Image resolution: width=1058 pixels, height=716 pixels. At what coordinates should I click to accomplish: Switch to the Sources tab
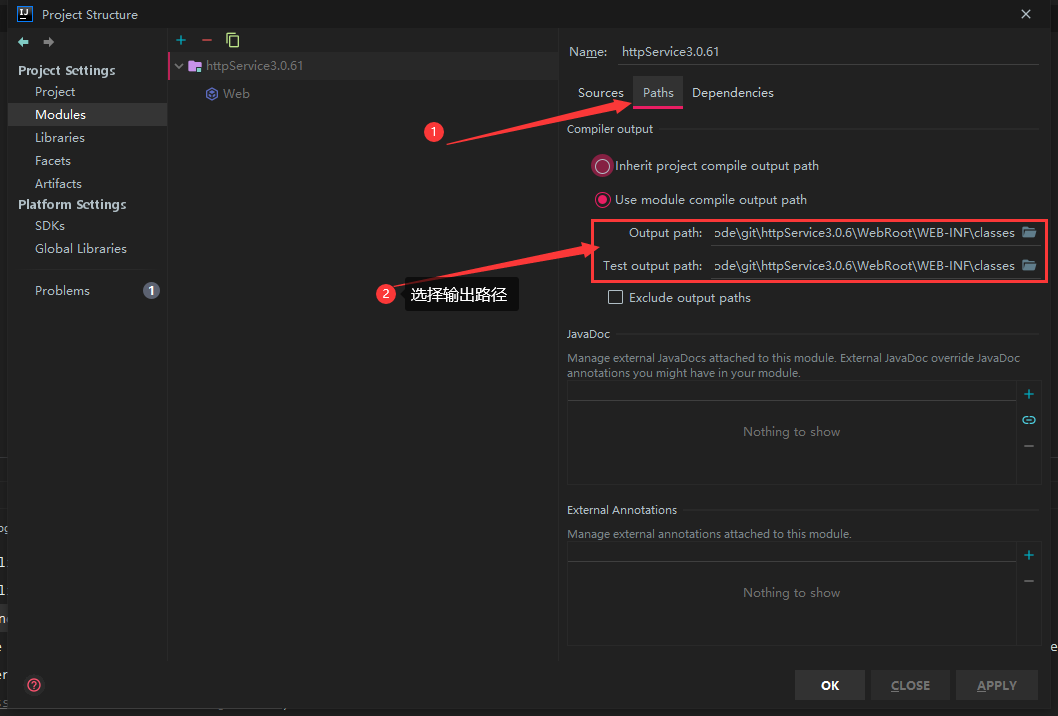(600, 92)
